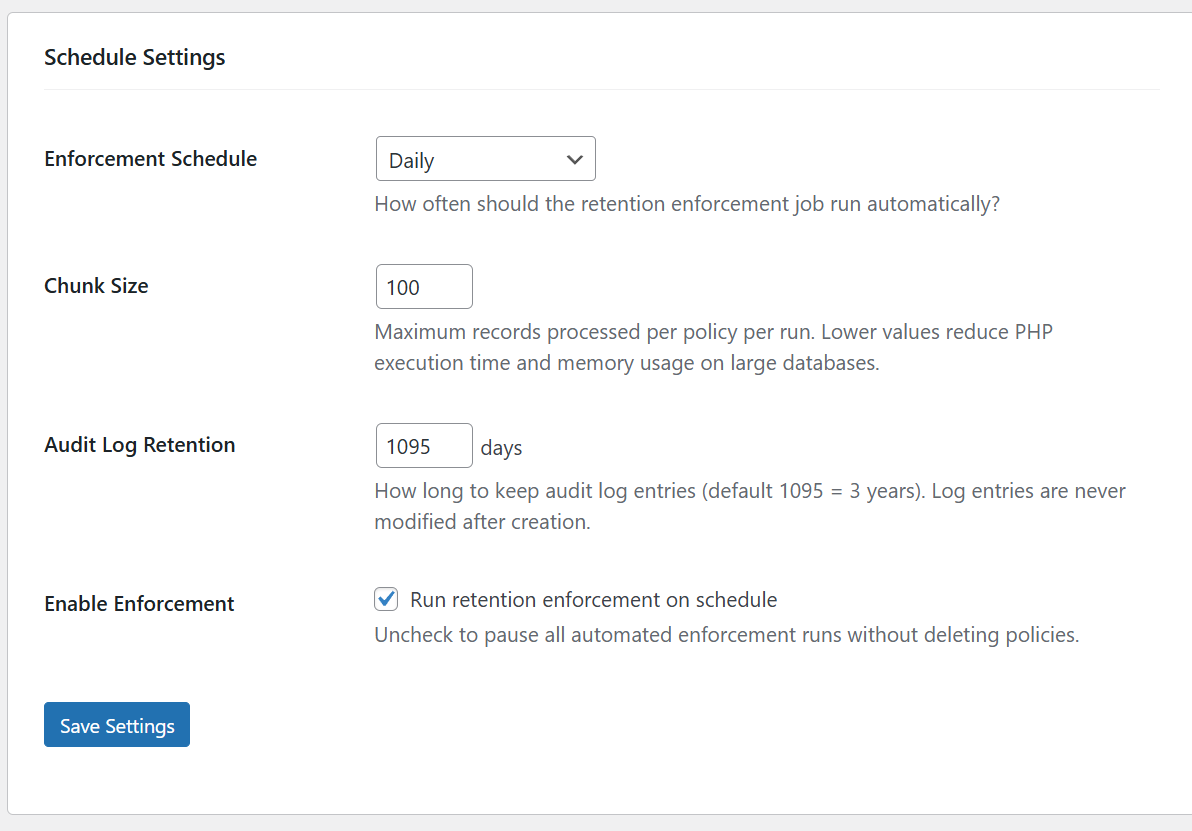The image size is (1192, 831).
Task: Focus the Chunk Size input field
Action: (x=424, y=287)
